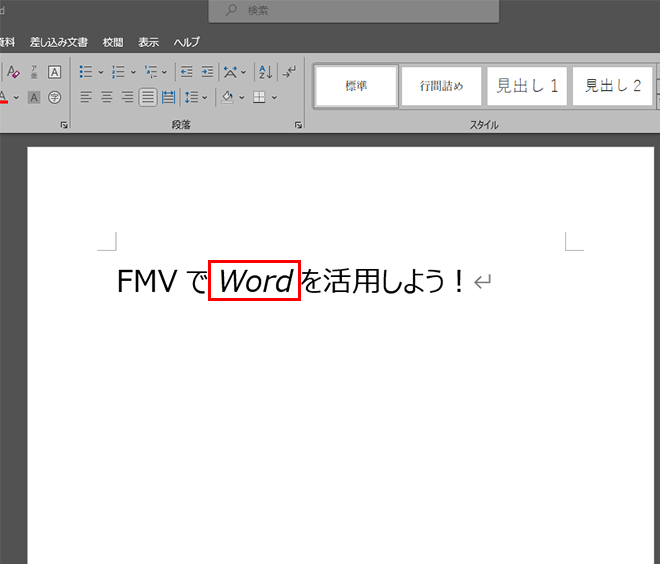Place cursor in the italic word Word
The width and height of the screenshot is (660, 564).
coord(256,281)
